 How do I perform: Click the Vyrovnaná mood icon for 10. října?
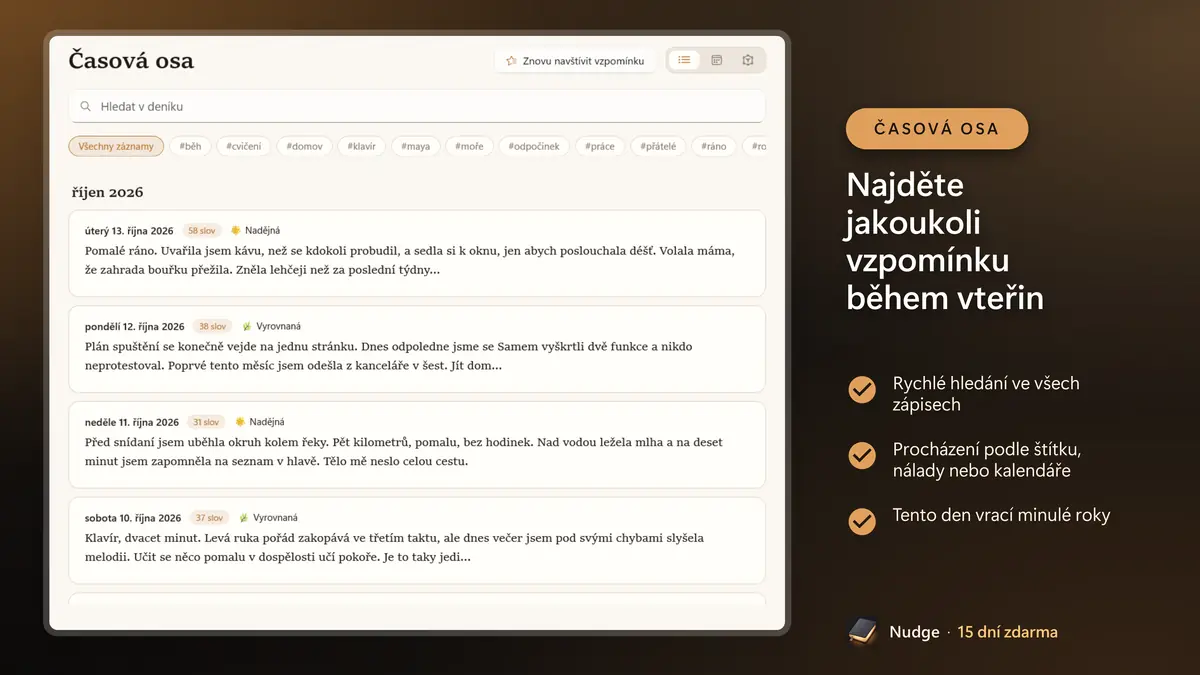pos(243,518)
